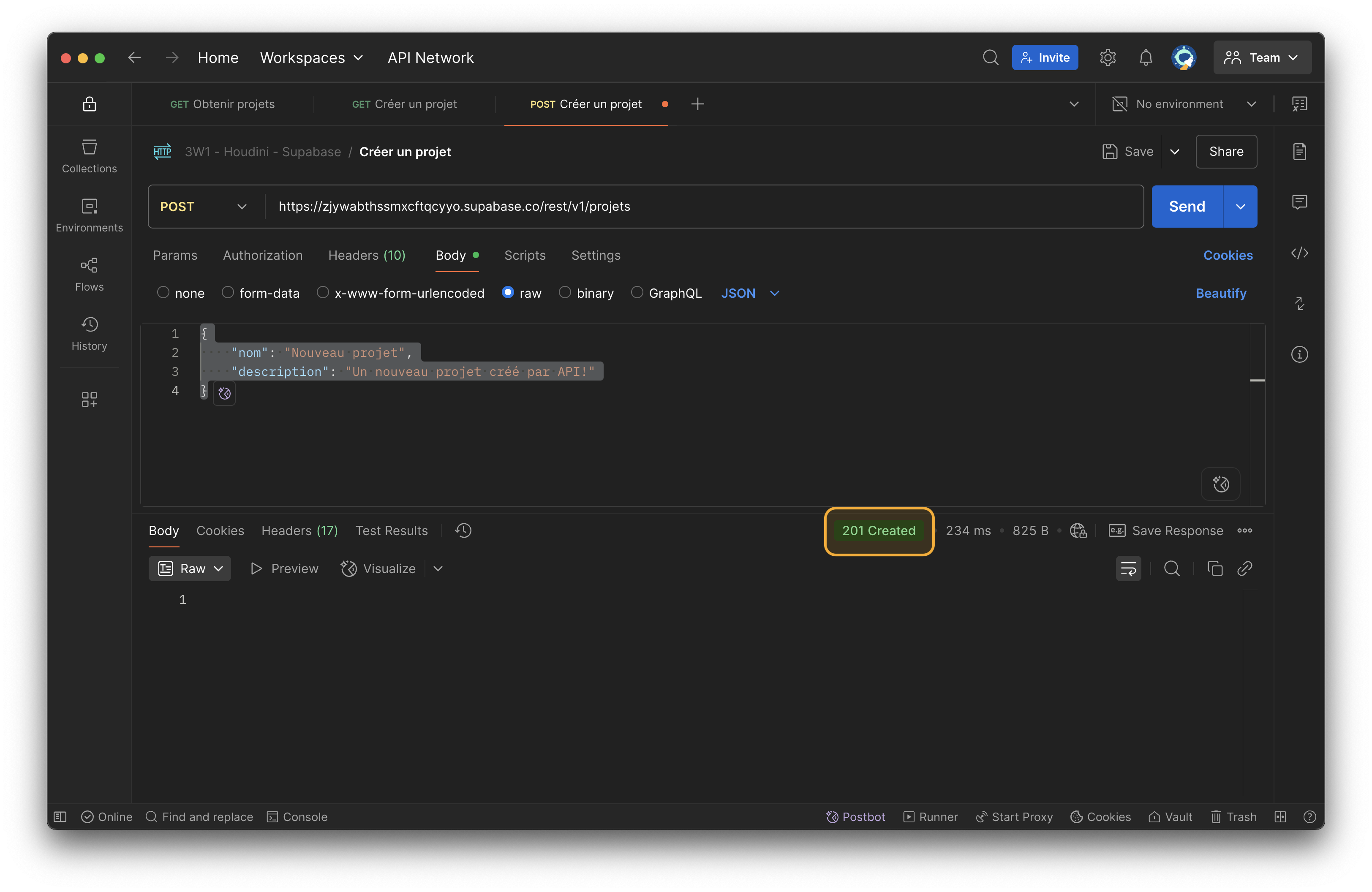Expand the Send options arrow
Image resolution: width=1372 pixels, height=892 pixels.
(1240, 206)
